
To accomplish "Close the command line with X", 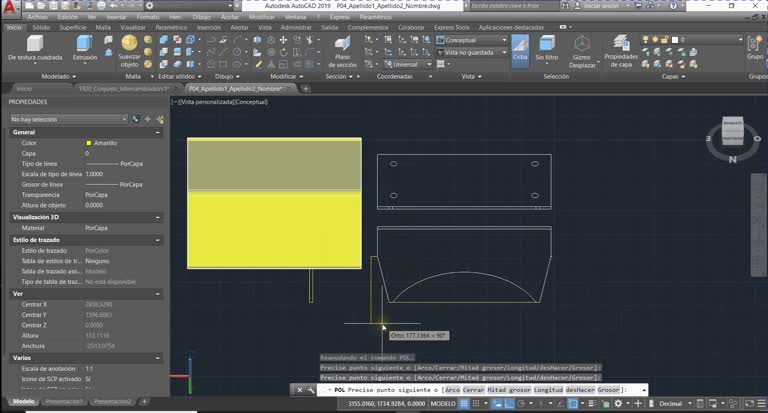I will [299, 390].
